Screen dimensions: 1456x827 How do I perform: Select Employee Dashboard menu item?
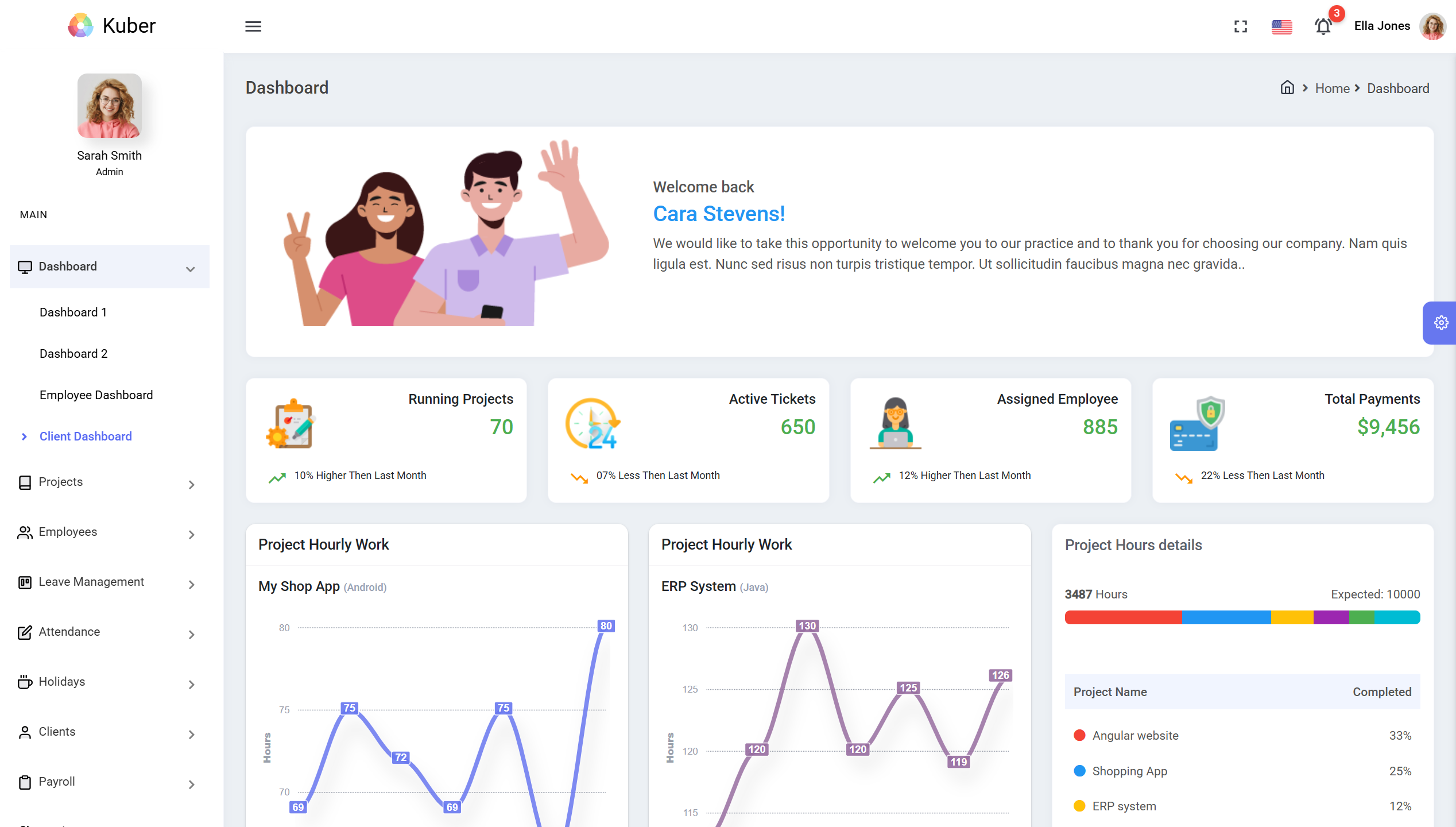point(96,395)
